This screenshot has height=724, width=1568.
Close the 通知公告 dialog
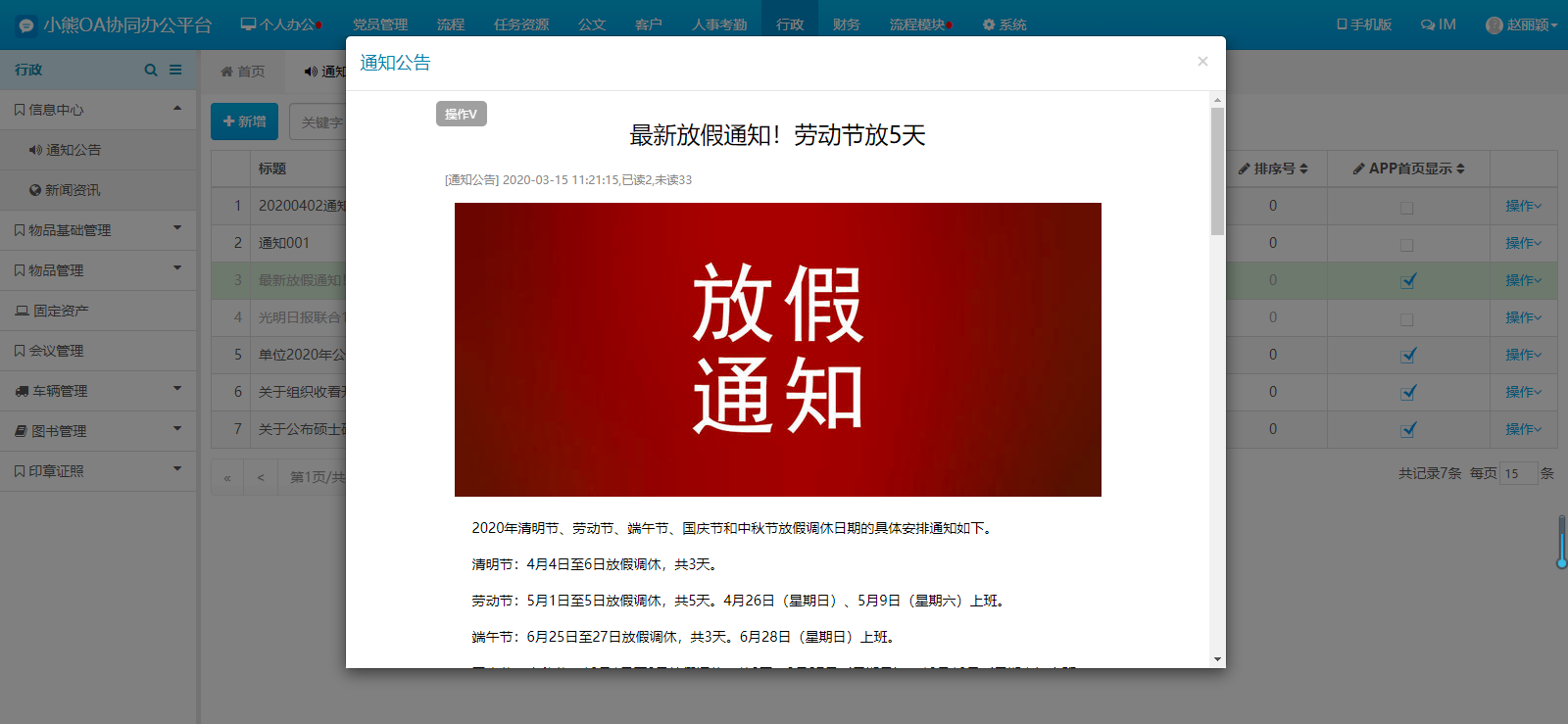click(1202, 61)
